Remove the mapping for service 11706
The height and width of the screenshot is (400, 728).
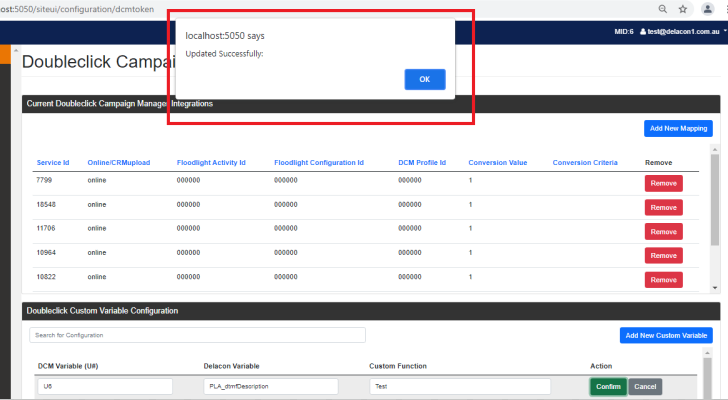[x=663, y=232]
